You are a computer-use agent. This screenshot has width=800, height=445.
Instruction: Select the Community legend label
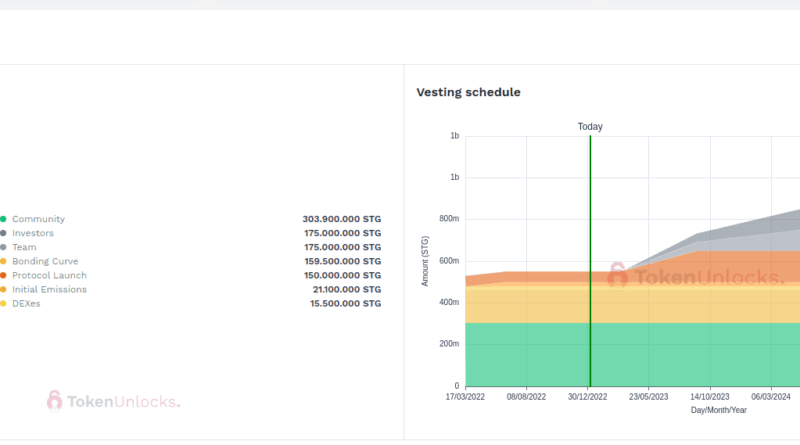point(38,219)
